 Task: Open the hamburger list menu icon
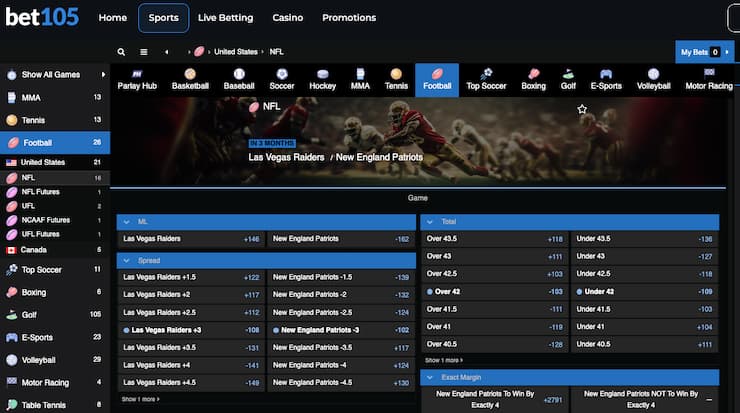[144, 52]
